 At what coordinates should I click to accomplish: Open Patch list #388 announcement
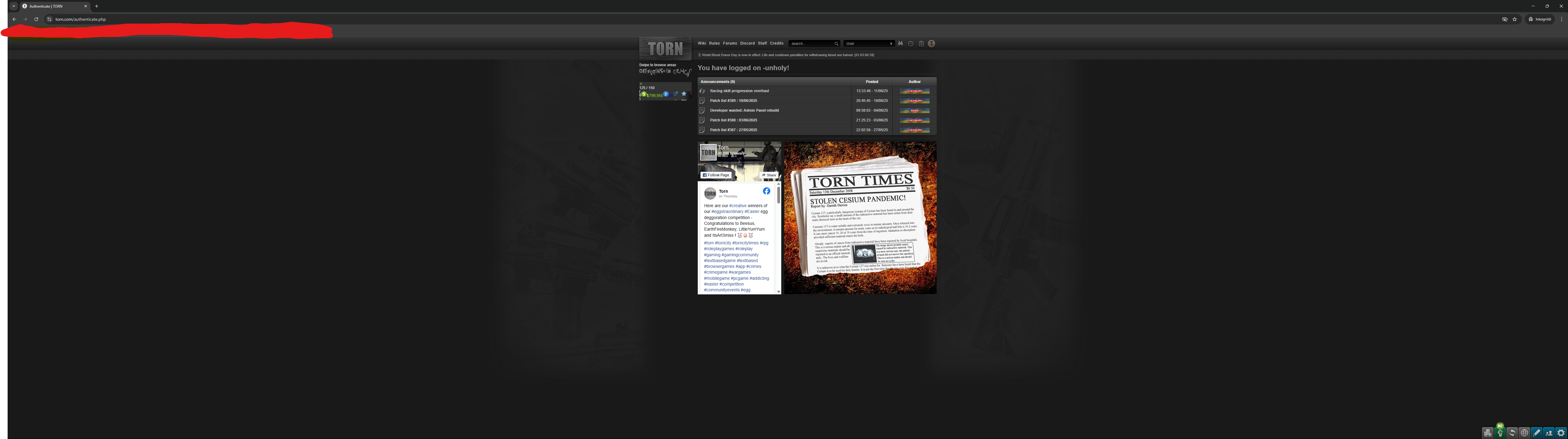733,120
